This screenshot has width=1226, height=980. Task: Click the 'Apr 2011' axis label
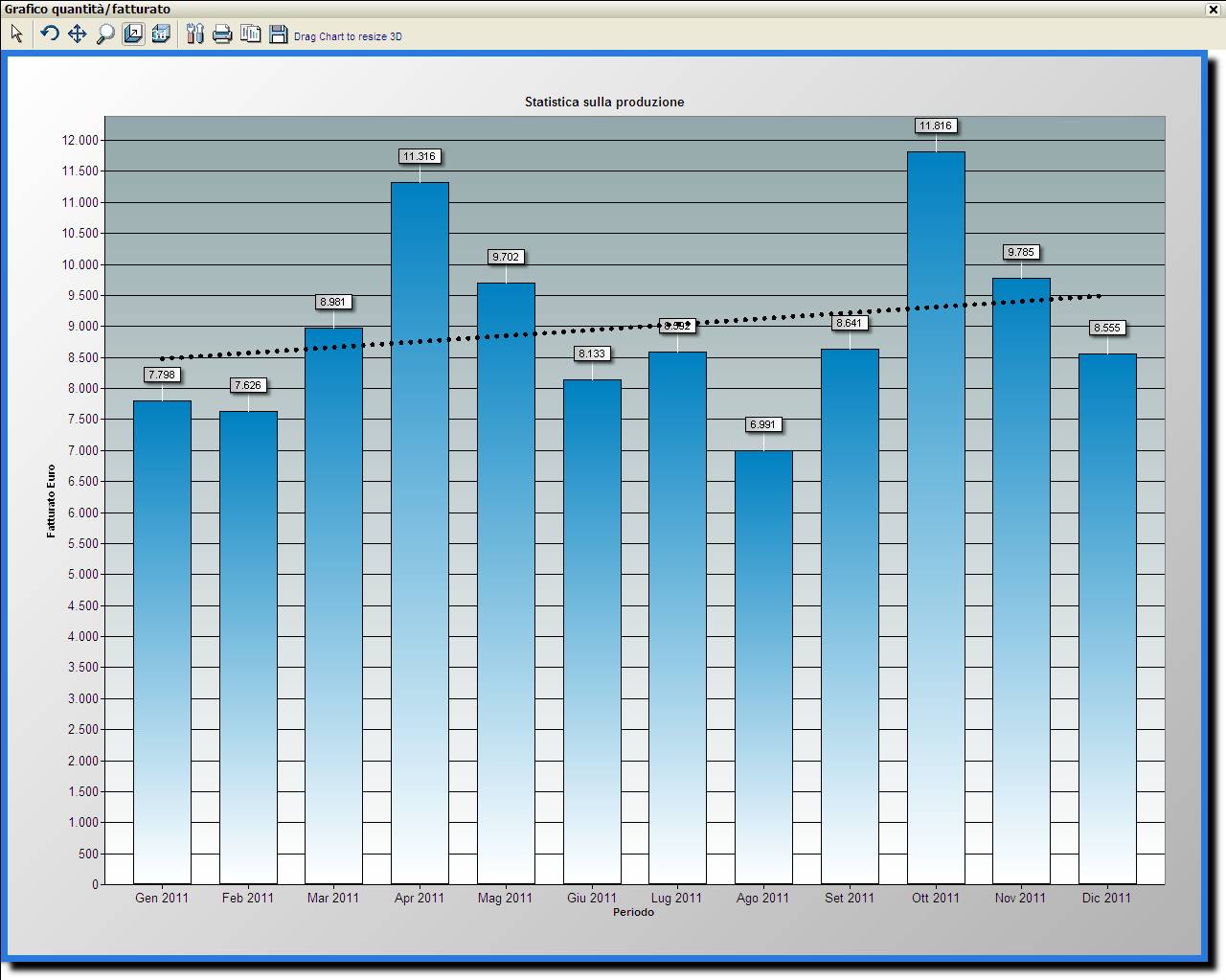(420, 898)
